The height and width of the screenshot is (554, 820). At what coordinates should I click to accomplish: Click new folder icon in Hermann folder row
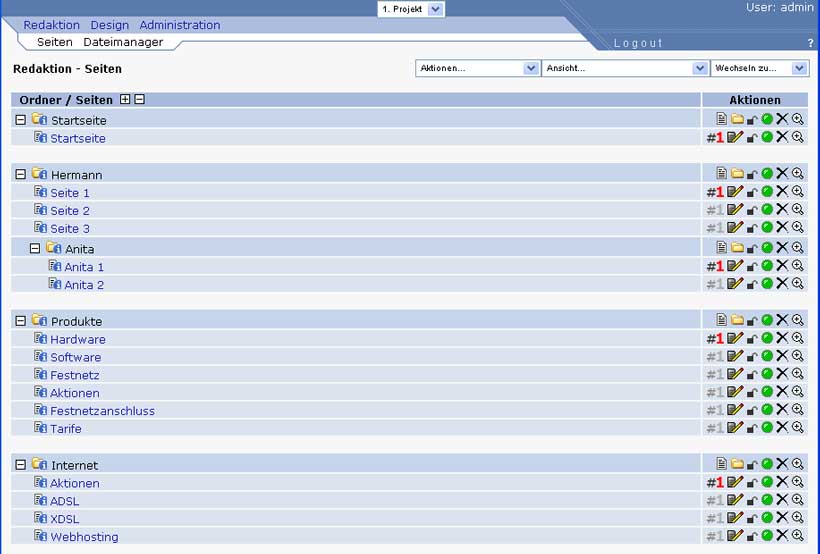click(737, 173)
